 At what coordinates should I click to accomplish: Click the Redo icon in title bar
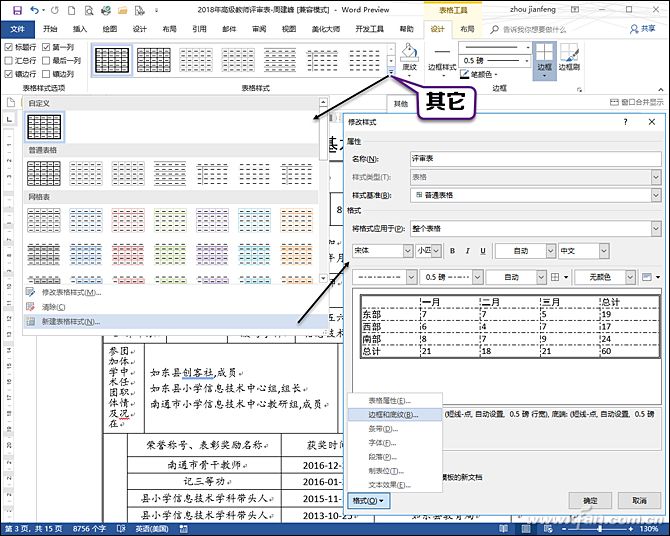[x=55, y=10]
